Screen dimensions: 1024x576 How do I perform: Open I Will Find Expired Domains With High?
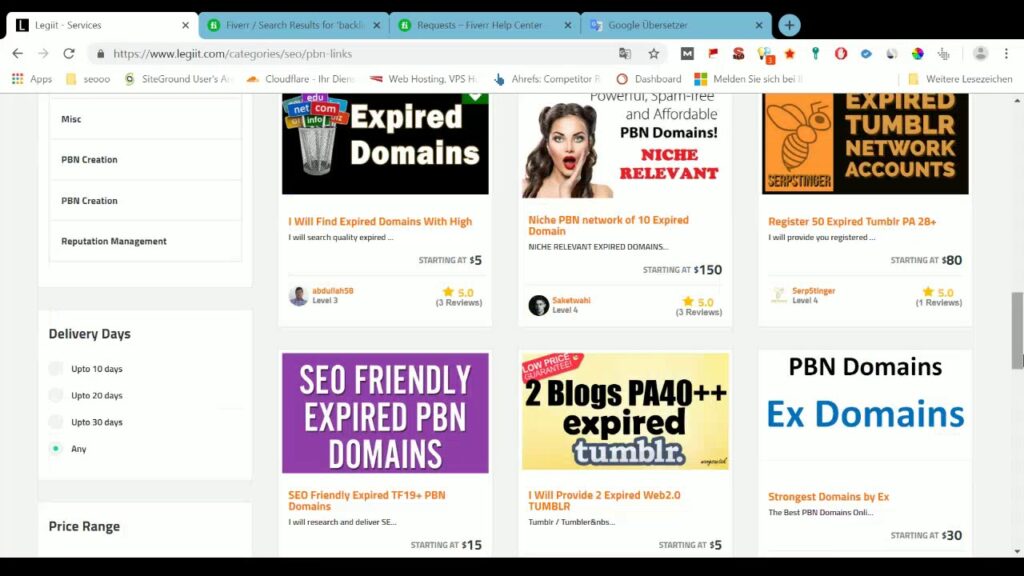click(x=380, y=221)
